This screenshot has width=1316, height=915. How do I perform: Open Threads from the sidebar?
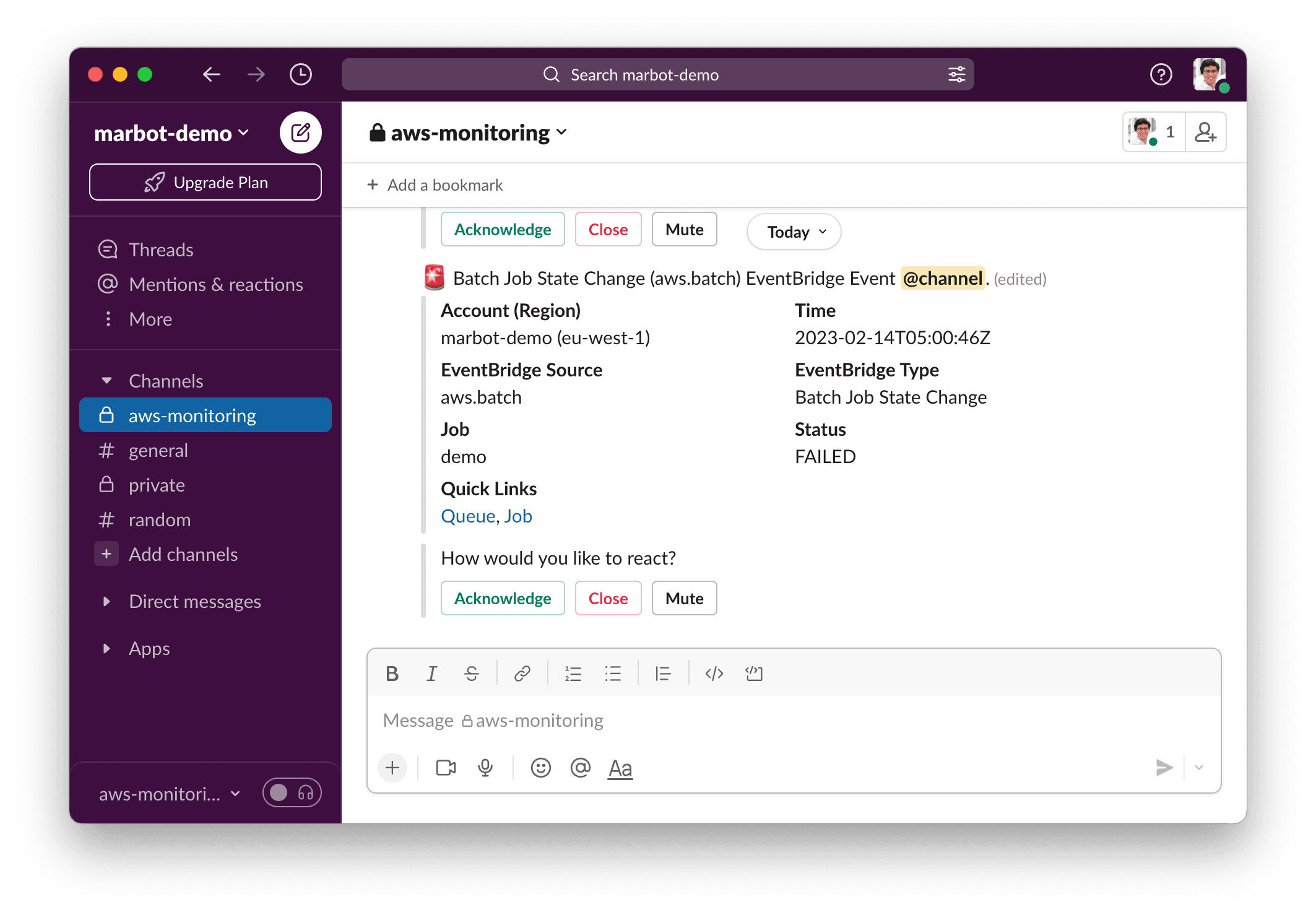(161, 249)
